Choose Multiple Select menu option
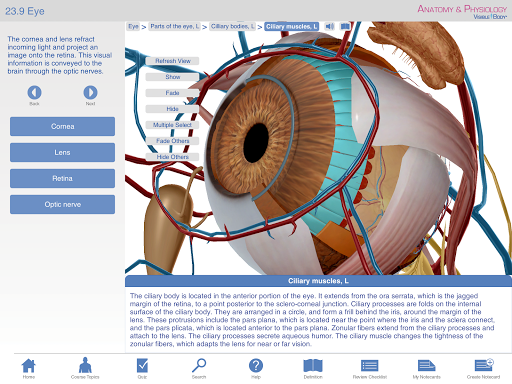This screenshot has width=512, height=384. coord(173,125)
